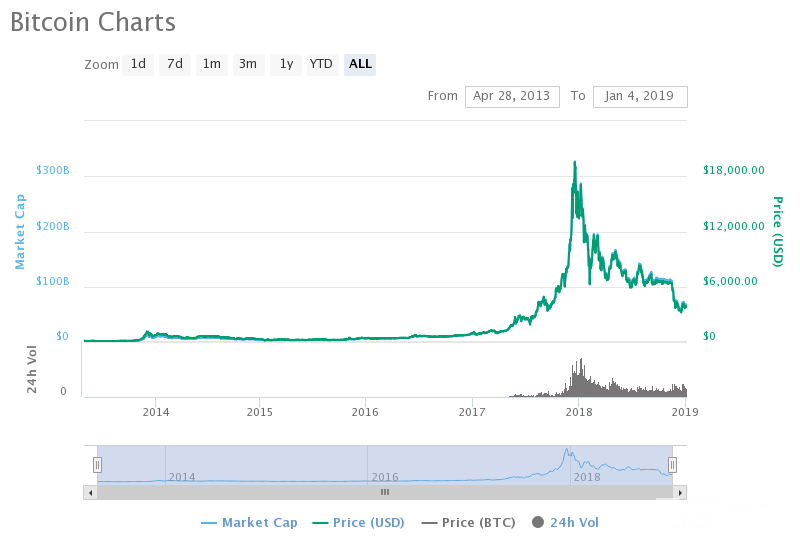Click the ALL zoom button
Image resolution: width=800 pixels, height=538 pixels.
point(360,64)
